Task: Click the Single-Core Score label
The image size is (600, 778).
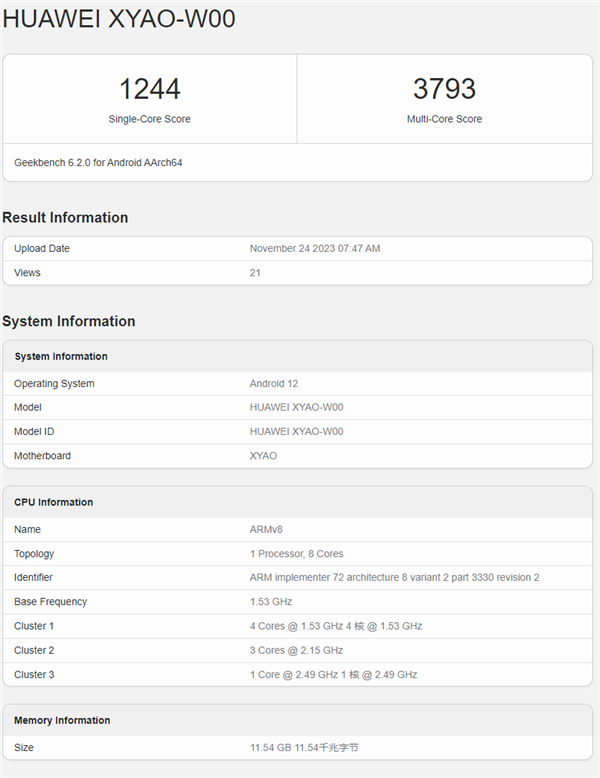Action: [x=149, y=119]
